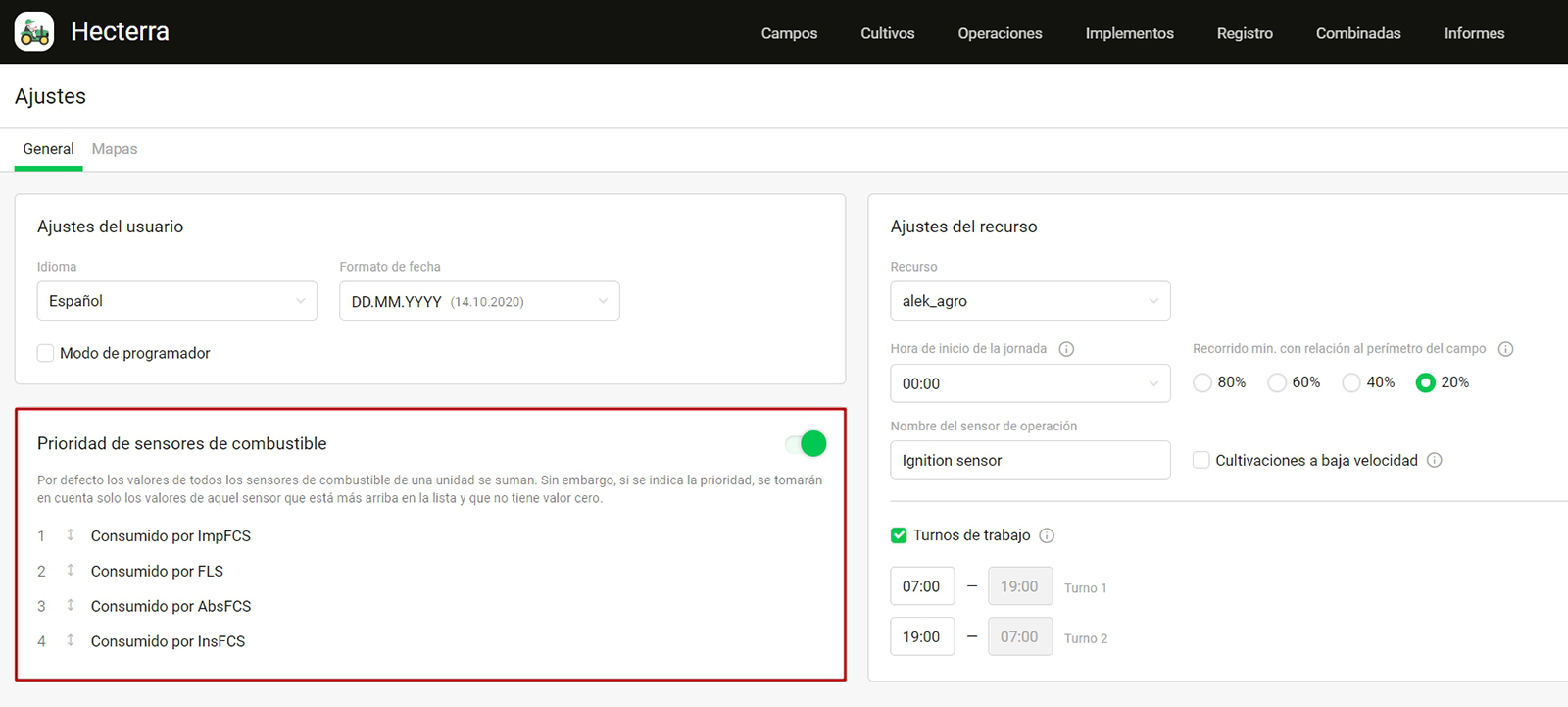Open the Idioma dropdown showing Español
The width and height of the screenshot is (1568, 707).
pos(177,301)
